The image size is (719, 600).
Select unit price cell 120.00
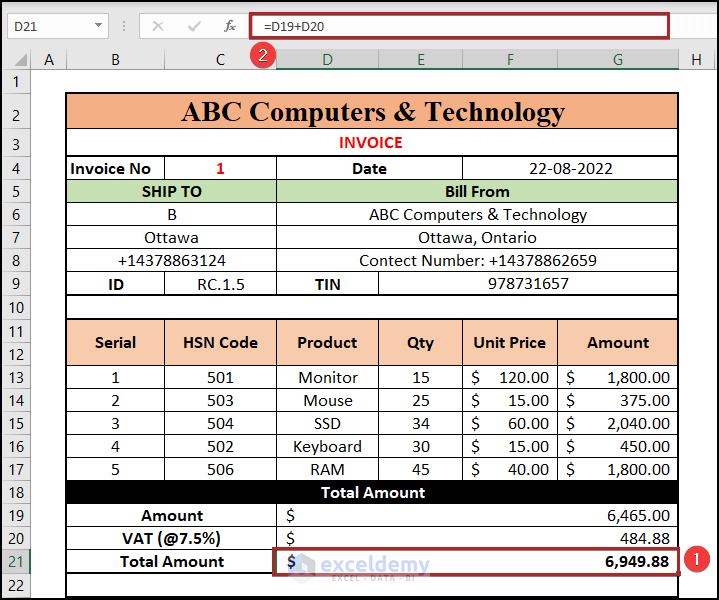pos(510,378)
